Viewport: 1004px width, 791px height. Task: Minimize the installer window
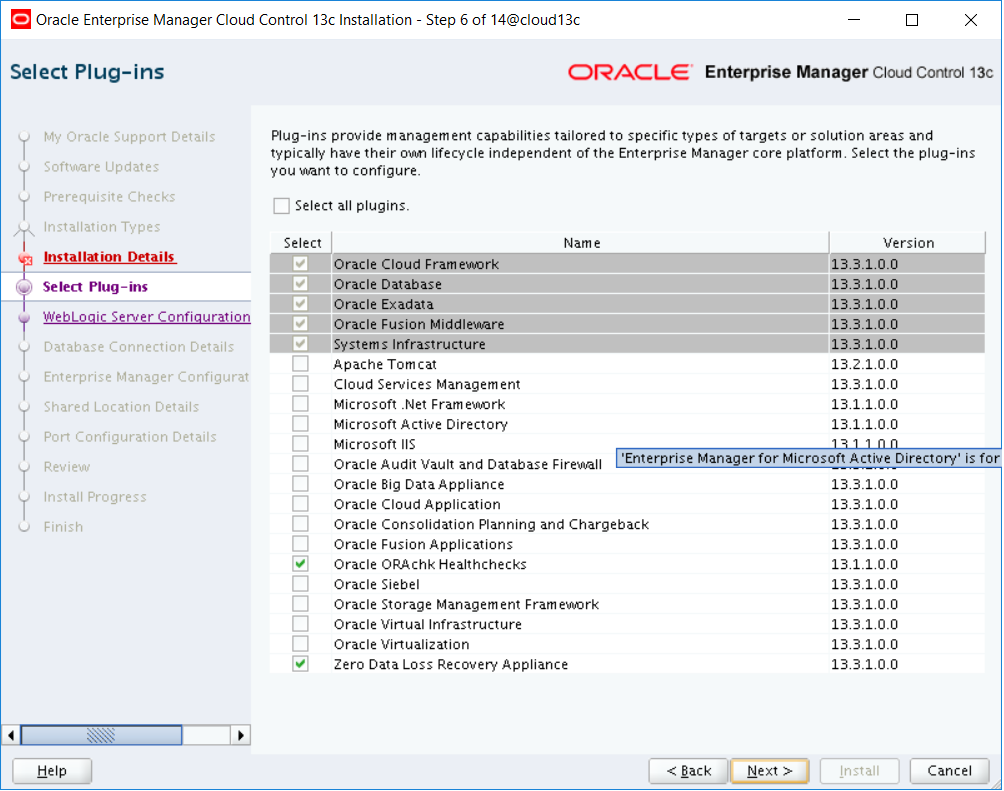[x=854, y=20]
